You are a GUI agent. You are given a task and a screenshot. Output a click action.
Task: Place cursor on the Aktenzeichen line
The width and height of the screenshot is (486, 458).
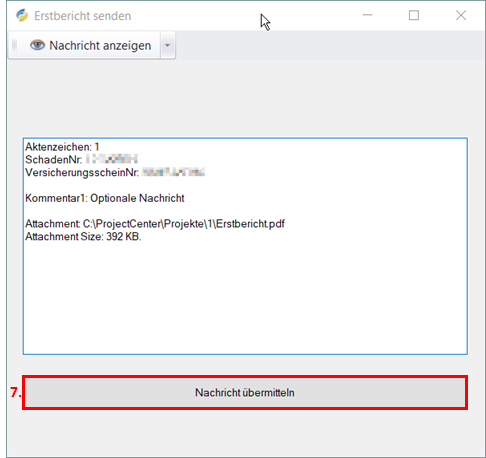62,147
